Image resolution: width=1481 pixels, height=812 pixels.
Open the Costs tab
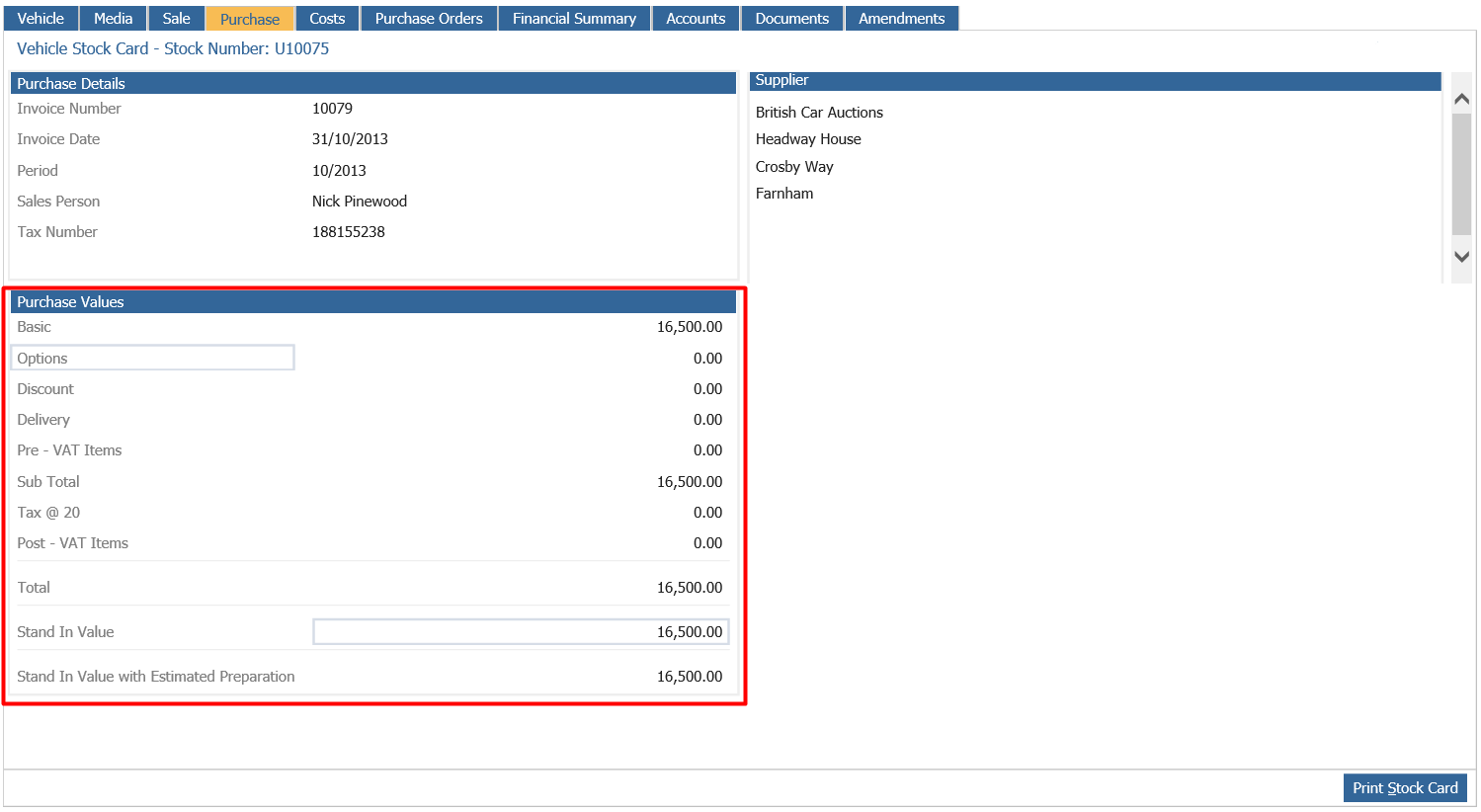coord(327,19)
